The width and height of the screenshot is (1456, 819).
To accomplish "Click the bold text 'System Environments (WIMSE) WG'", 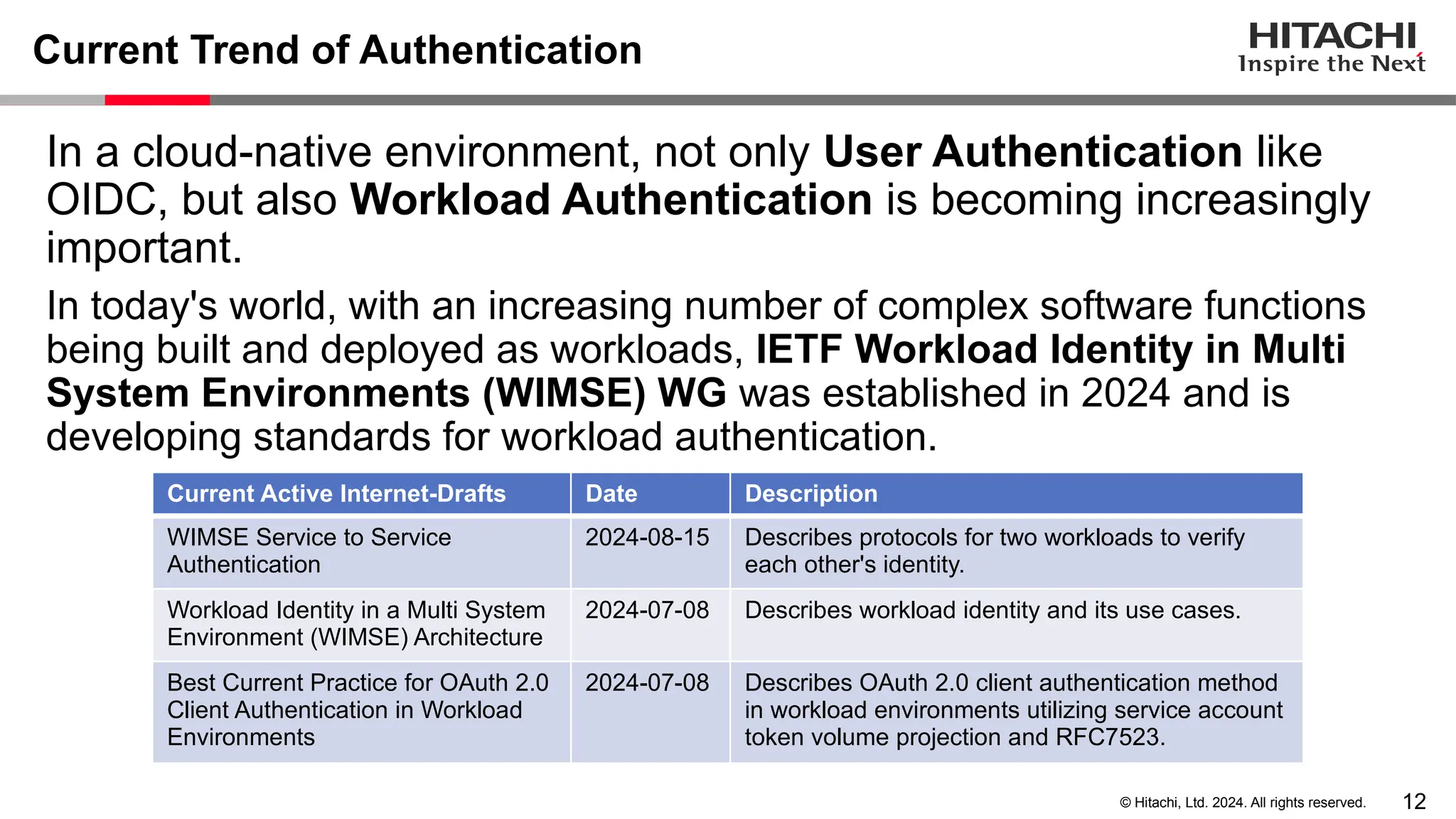I will point(387,392).
